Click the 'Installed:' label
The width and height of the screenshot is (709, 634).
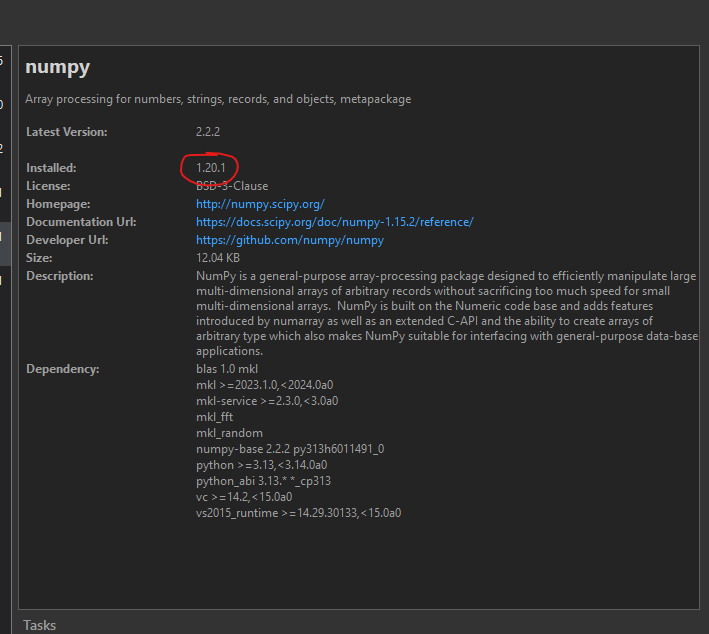[51, 168]
